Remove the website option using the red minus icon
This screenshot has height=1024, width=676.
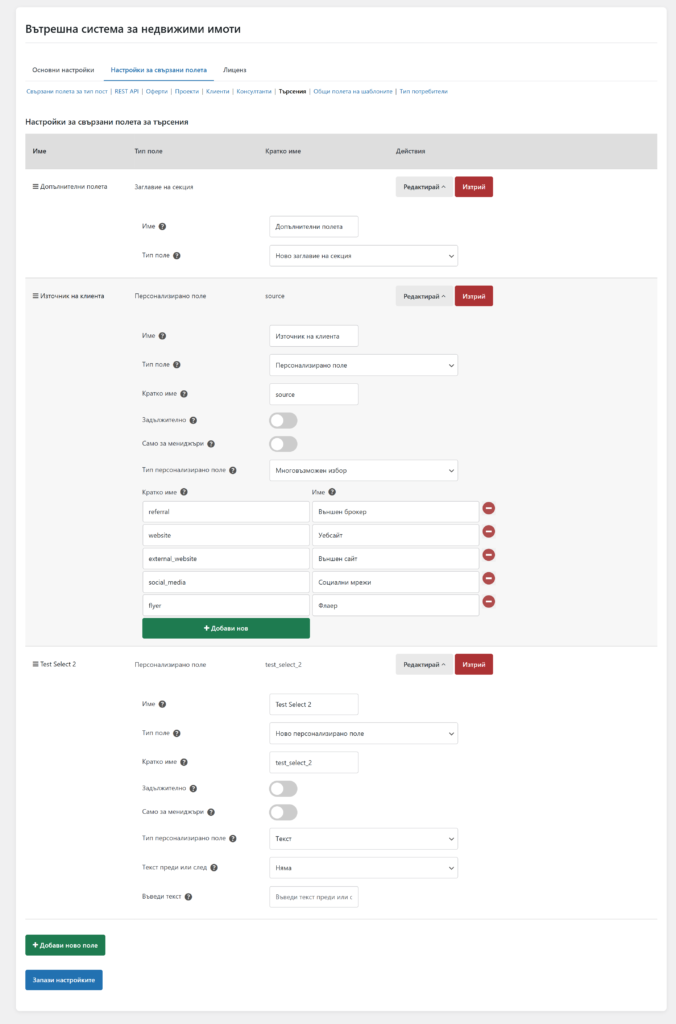[x=489, y=531]
